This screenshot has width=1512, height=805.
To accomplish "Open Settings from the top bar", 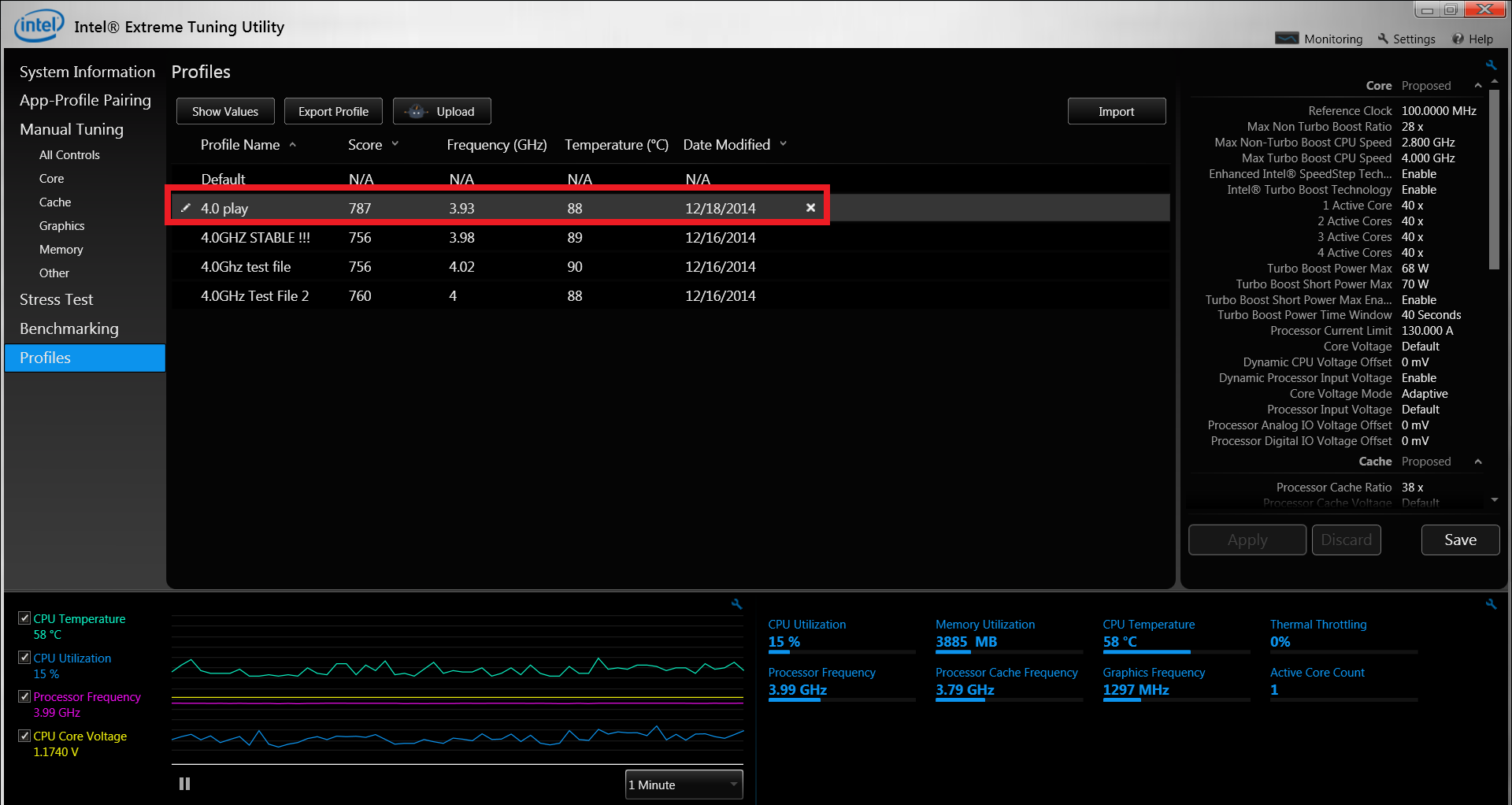I will (x=1406, y=39).
